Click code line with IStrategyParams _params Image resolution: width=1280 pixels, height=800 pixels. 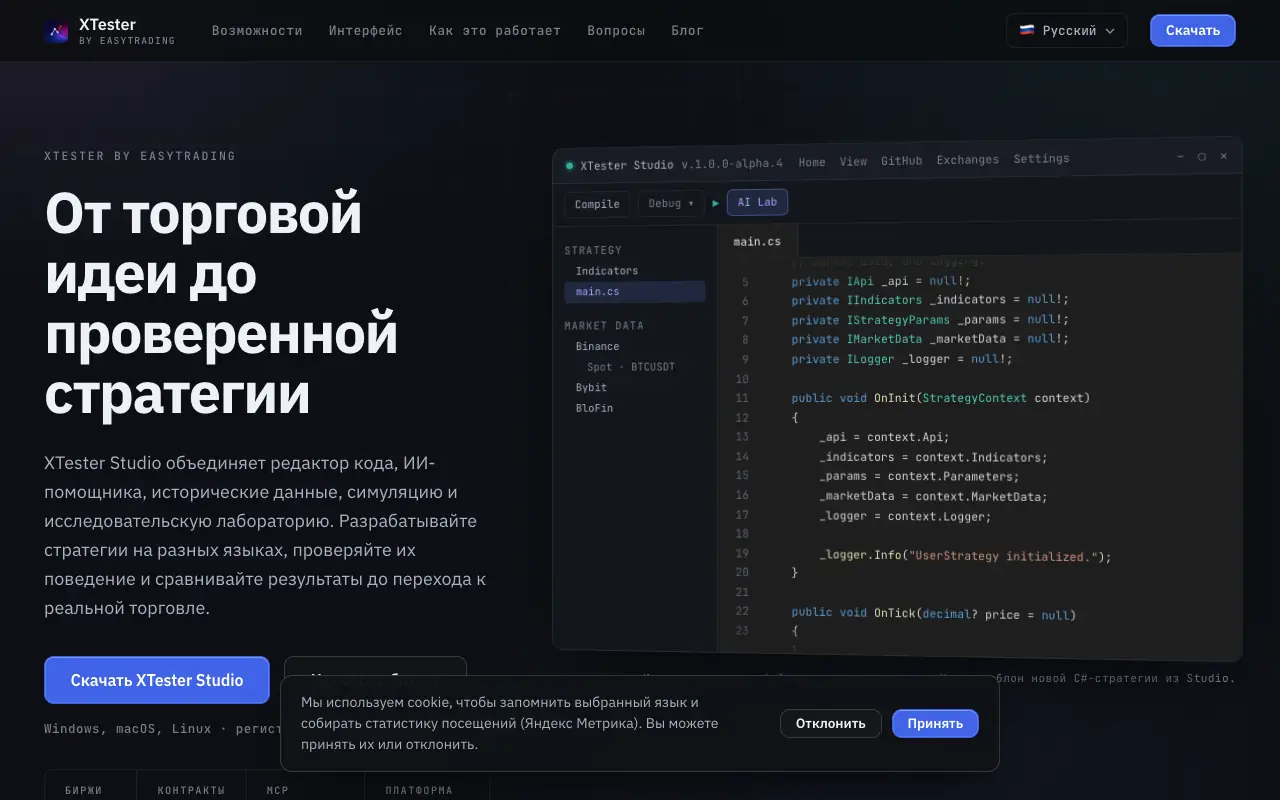coord(930,320)
